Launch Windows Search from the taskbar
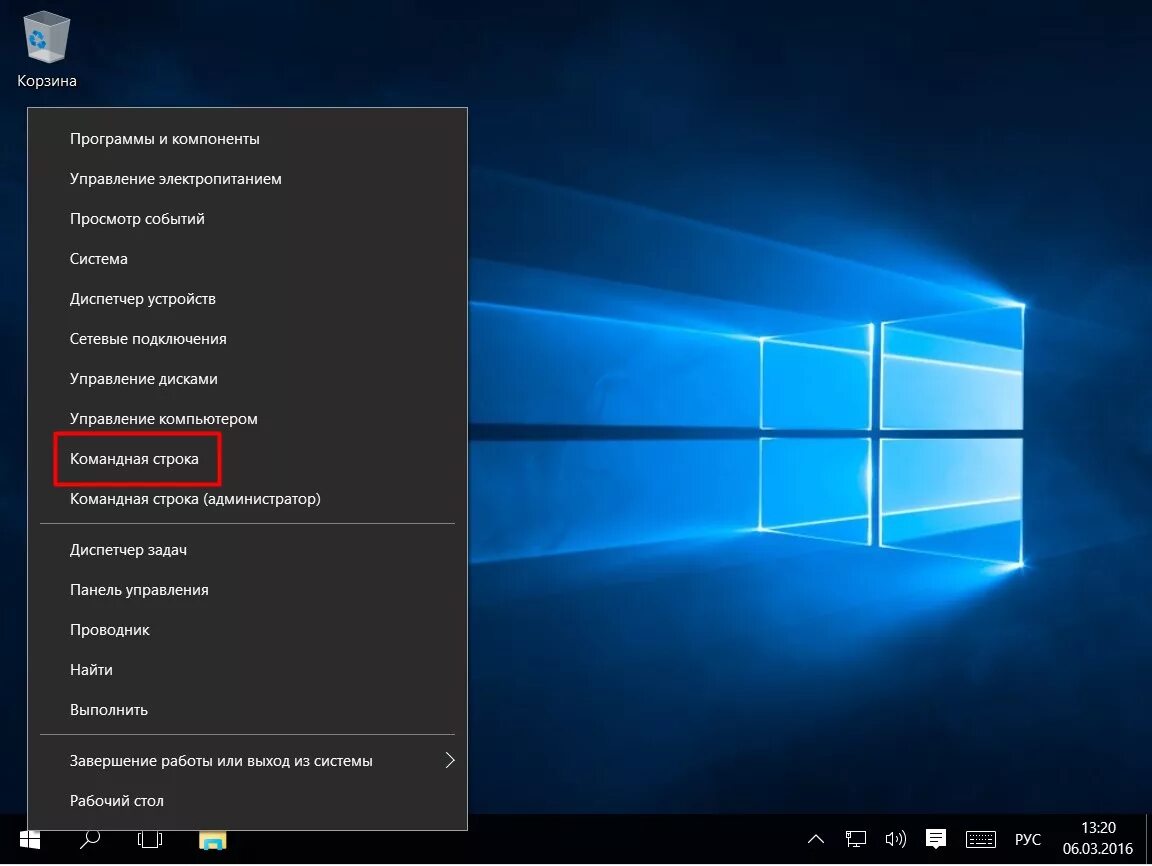This screenshot has height=866, width=1152. pyautogui.click(x=88, y=839)
